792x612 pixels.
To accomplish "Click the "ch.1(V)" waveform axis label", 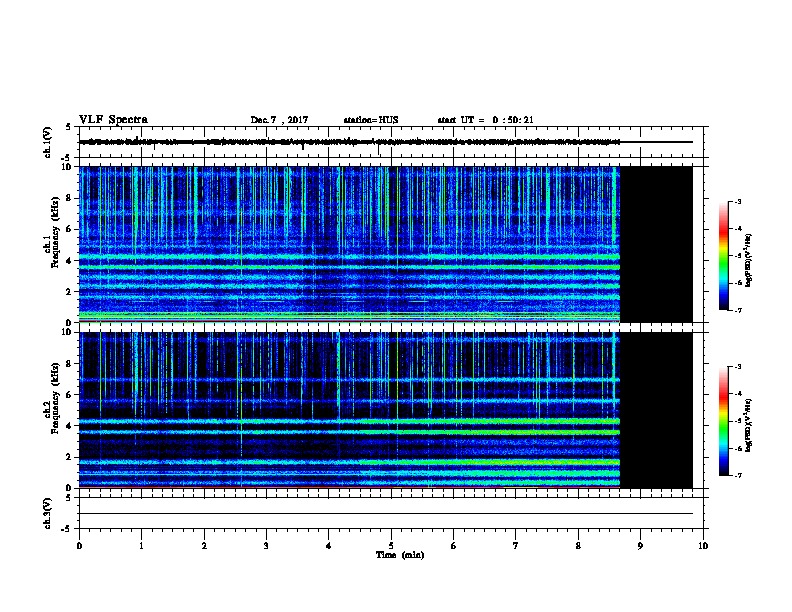I will coord(48,142).
